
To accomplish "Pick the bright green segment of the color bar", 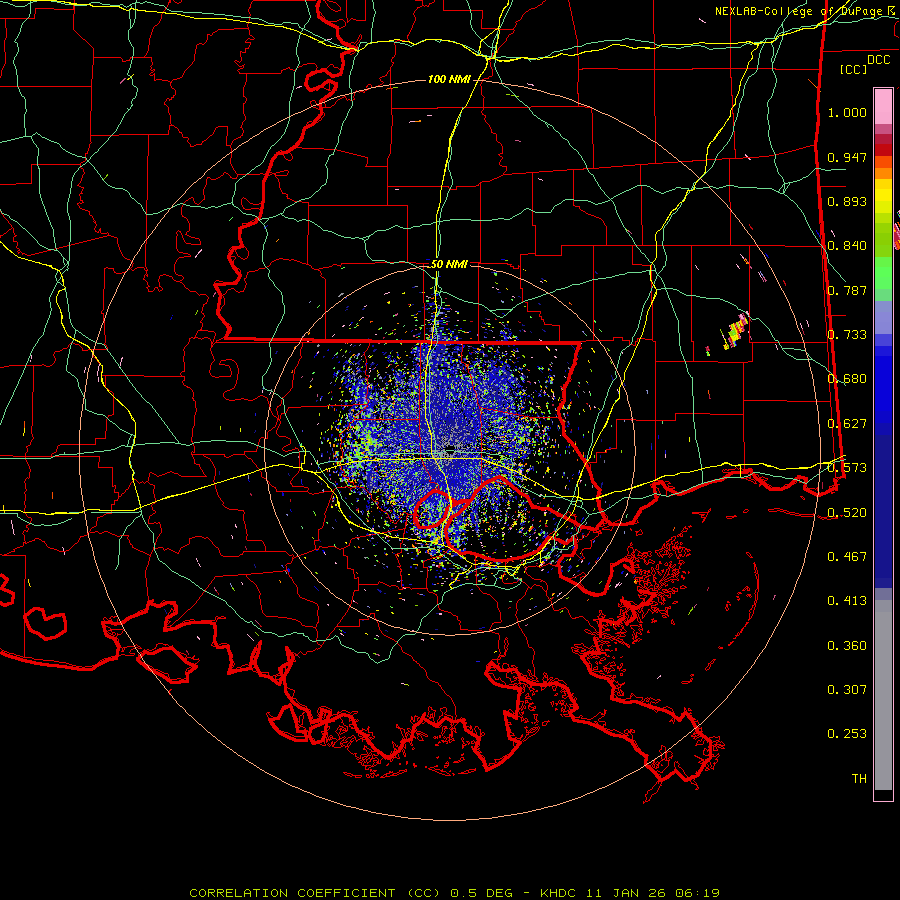I will pos(883,273).
